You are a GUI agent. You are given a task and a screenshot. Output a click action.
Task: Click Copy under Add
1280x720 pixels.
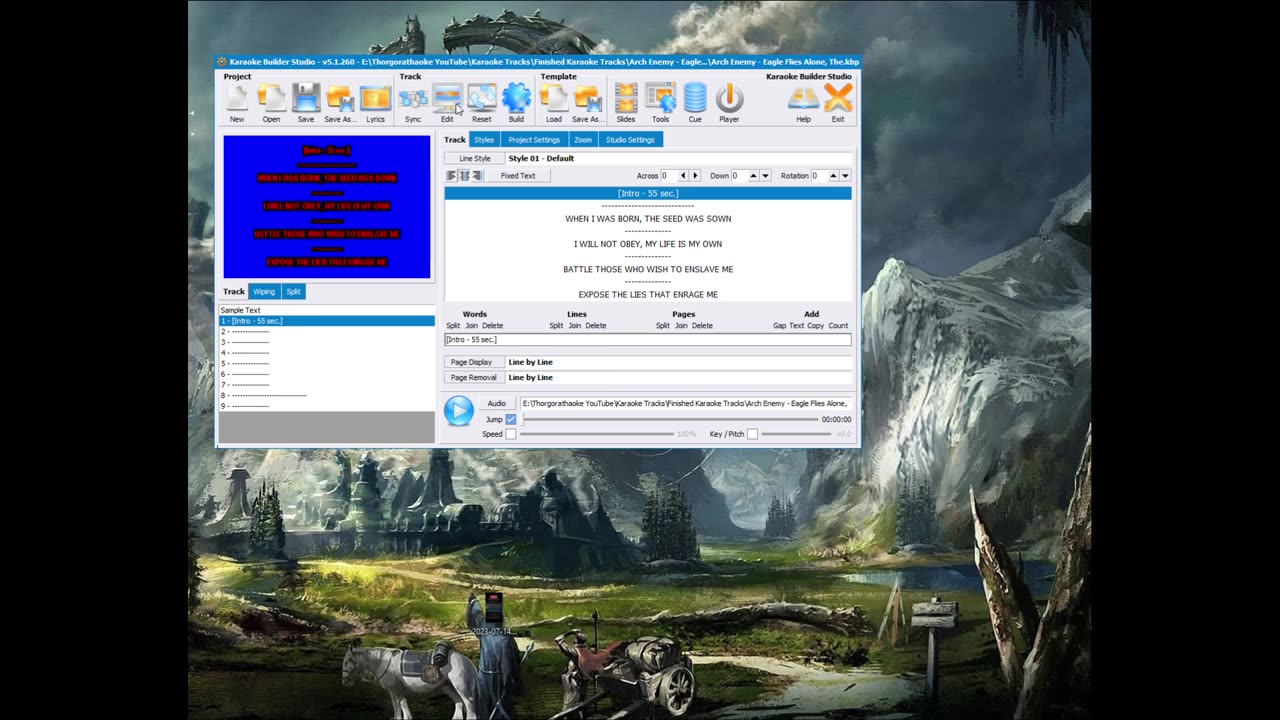pyautogui.click(x=815, y=326)
